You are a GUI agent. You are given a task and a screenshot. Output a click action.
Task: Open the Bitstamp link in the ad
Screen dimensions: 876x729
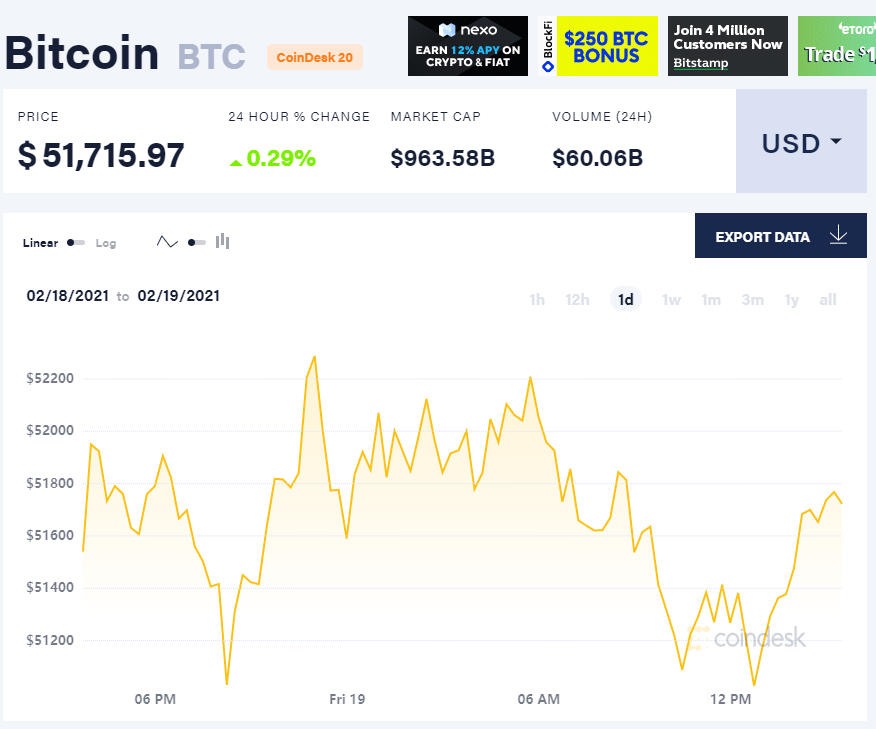pos(700,63)
